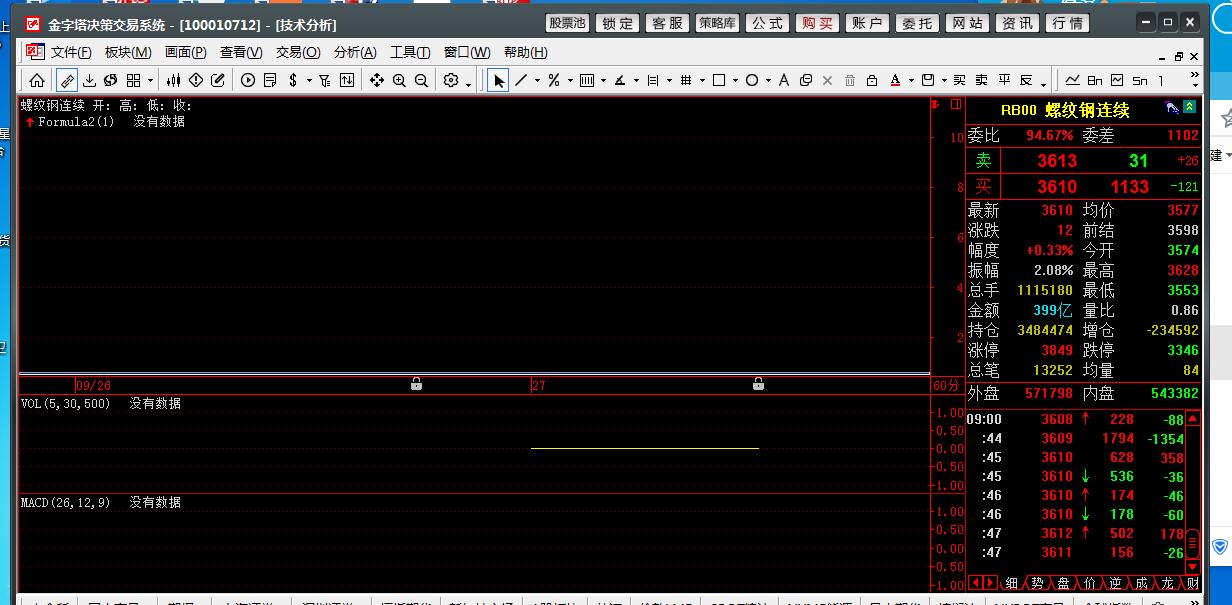Expand the rectangle tool dropdown arrow
This screenshot has height=605, width=1232.
tap(735, 81)
